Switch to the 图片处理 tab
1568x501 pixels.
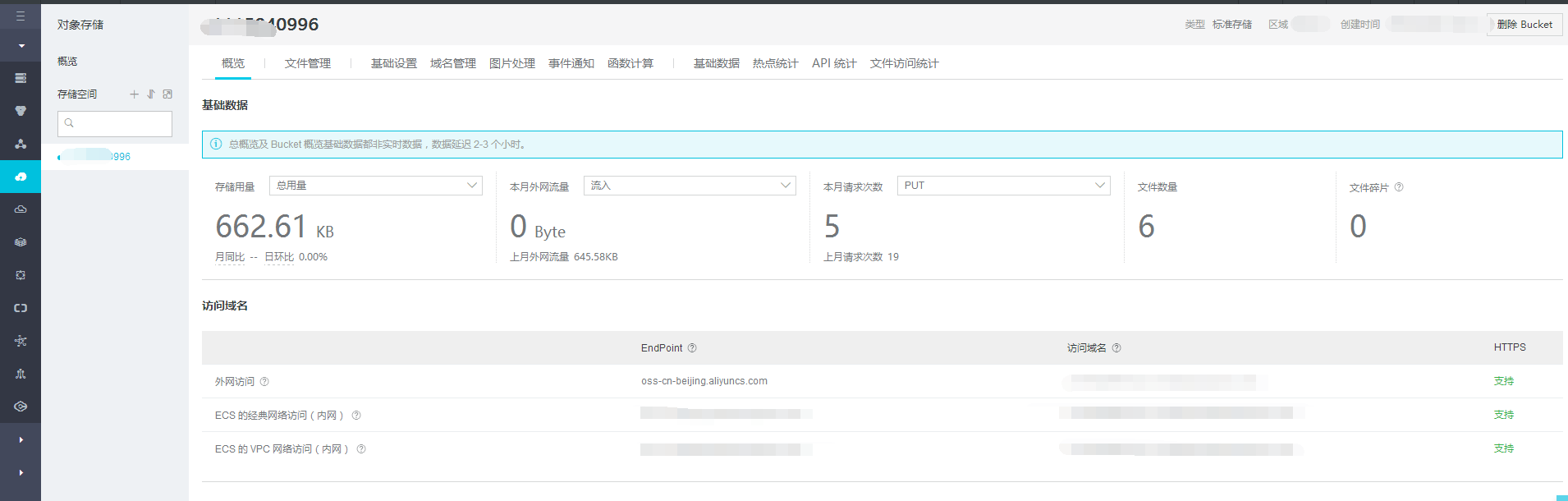(512, 63)
